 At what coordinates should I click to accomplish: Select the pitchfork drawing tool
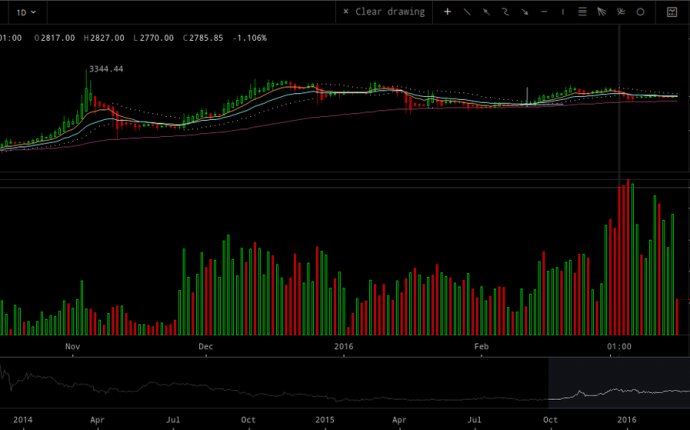point(621,12)
